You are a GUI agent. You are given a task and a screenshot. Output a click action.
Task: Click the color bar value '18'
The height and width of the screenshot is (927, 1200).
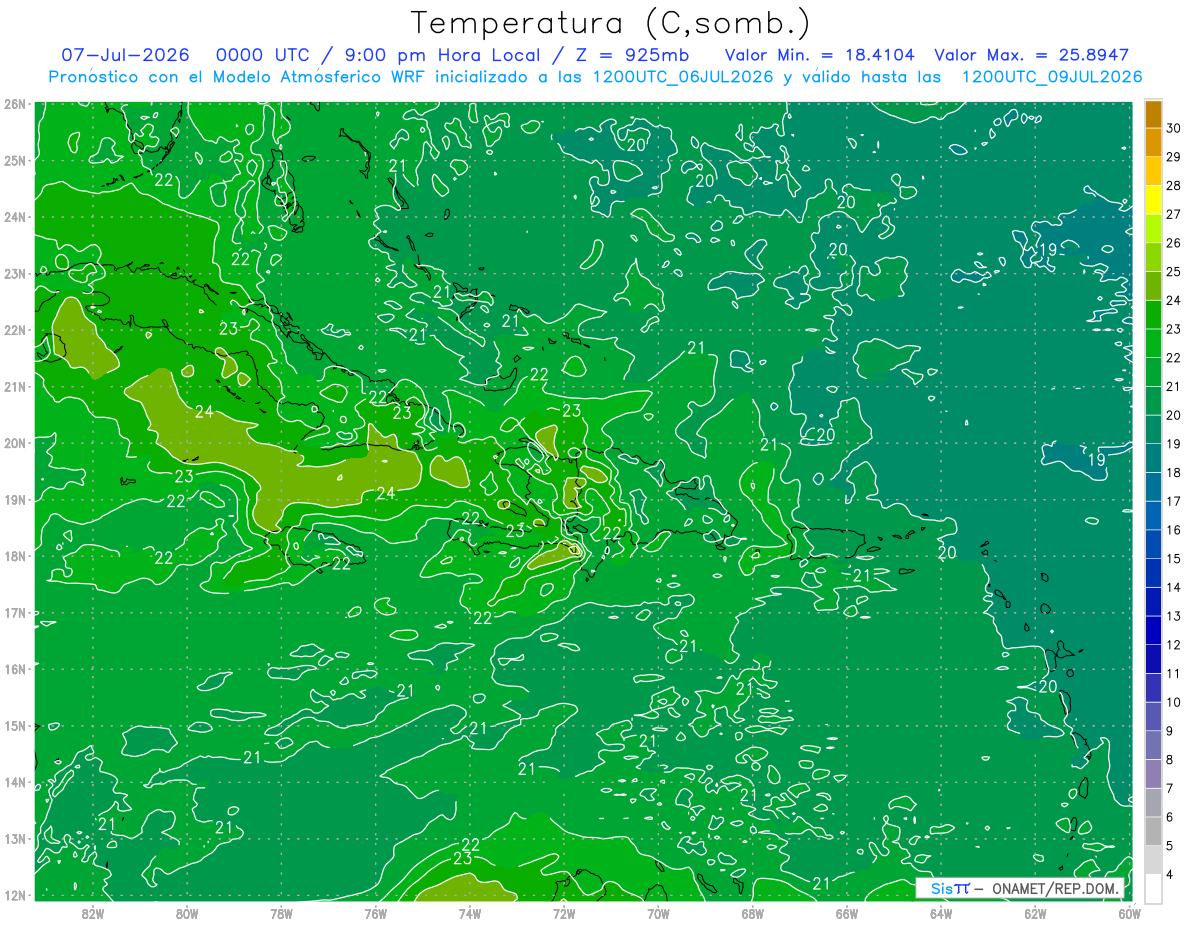(x=1174, y=472)
